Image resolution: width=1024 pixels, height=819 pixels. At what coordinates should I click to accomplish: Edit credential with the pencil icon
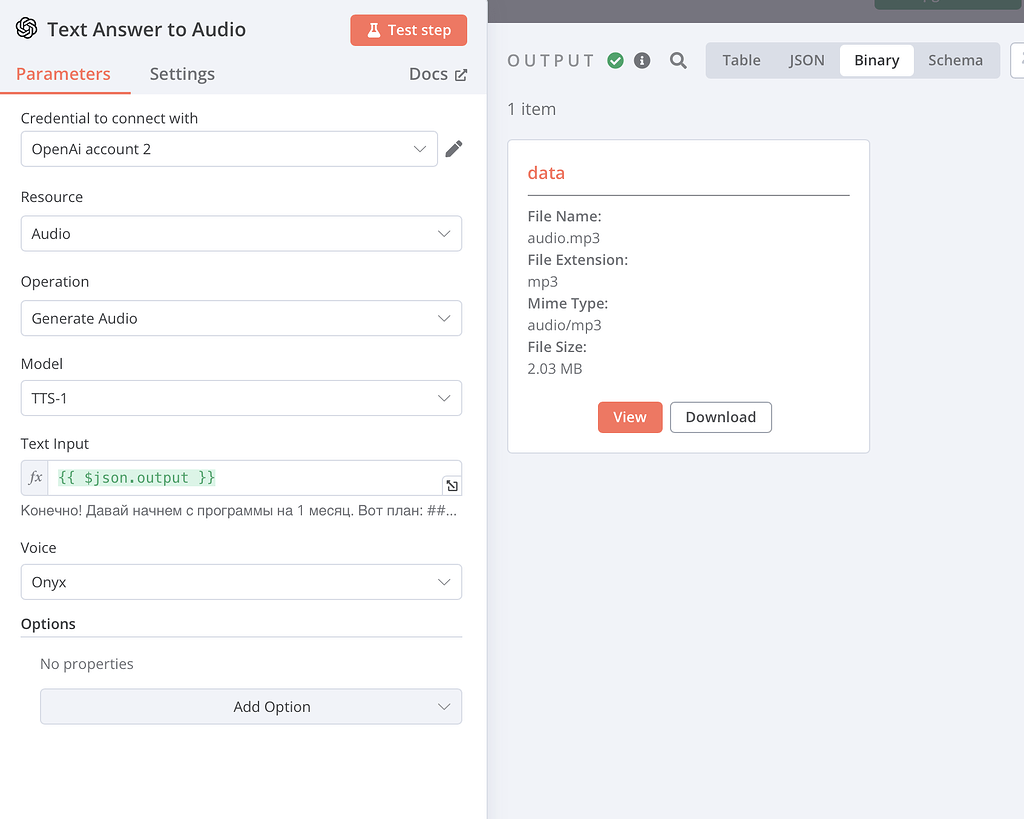(x=454, y=149)
